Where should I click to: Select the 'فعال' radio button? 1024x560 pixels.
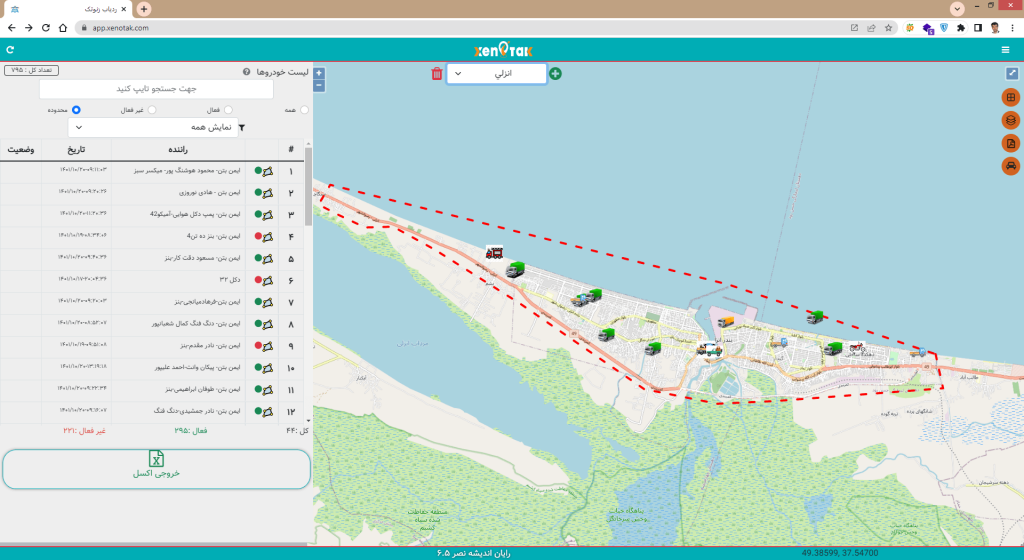(228, 110)
